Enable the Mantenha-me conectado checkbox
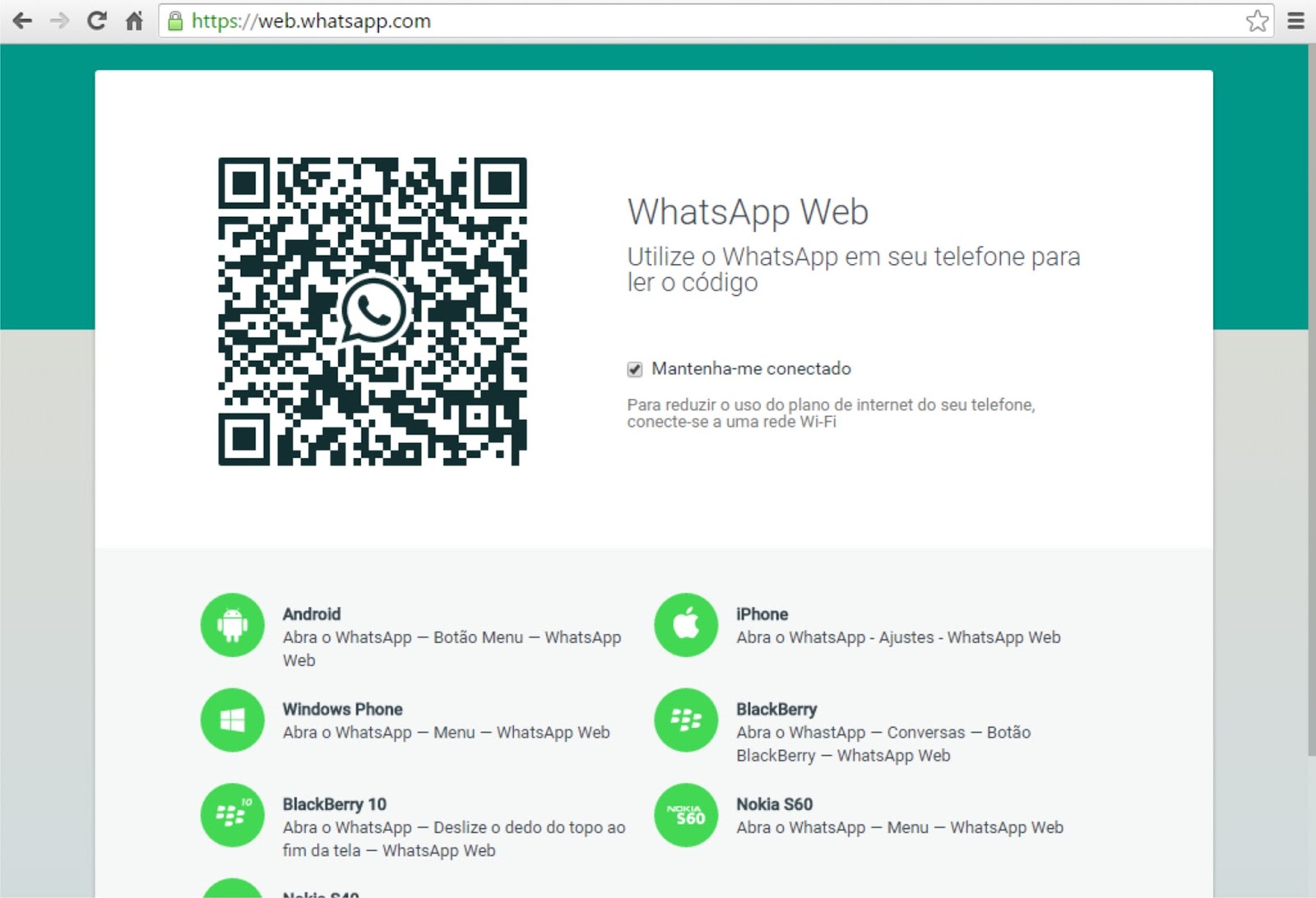 [633, 369]
